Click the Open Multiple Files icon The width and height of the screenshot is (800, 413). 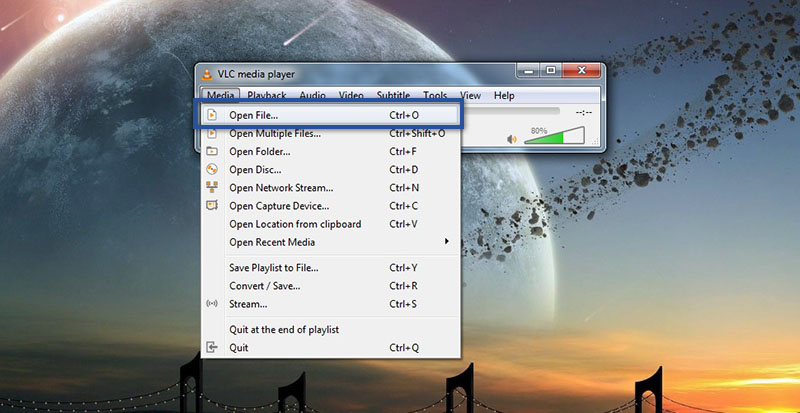click(x=212, y=134)
